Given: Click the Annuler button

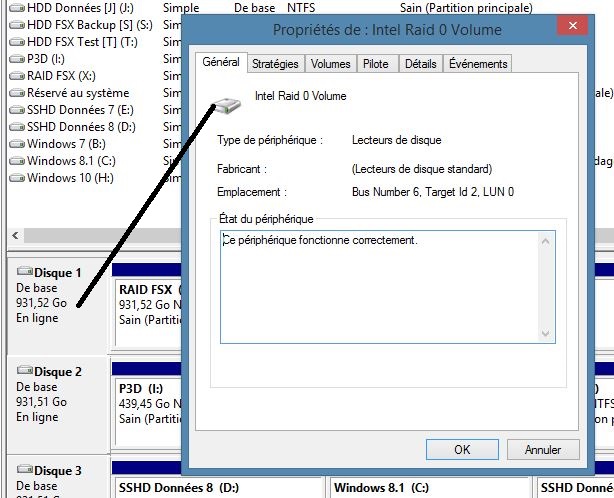Looking at the screenshot, I should [x=543, y=449].
